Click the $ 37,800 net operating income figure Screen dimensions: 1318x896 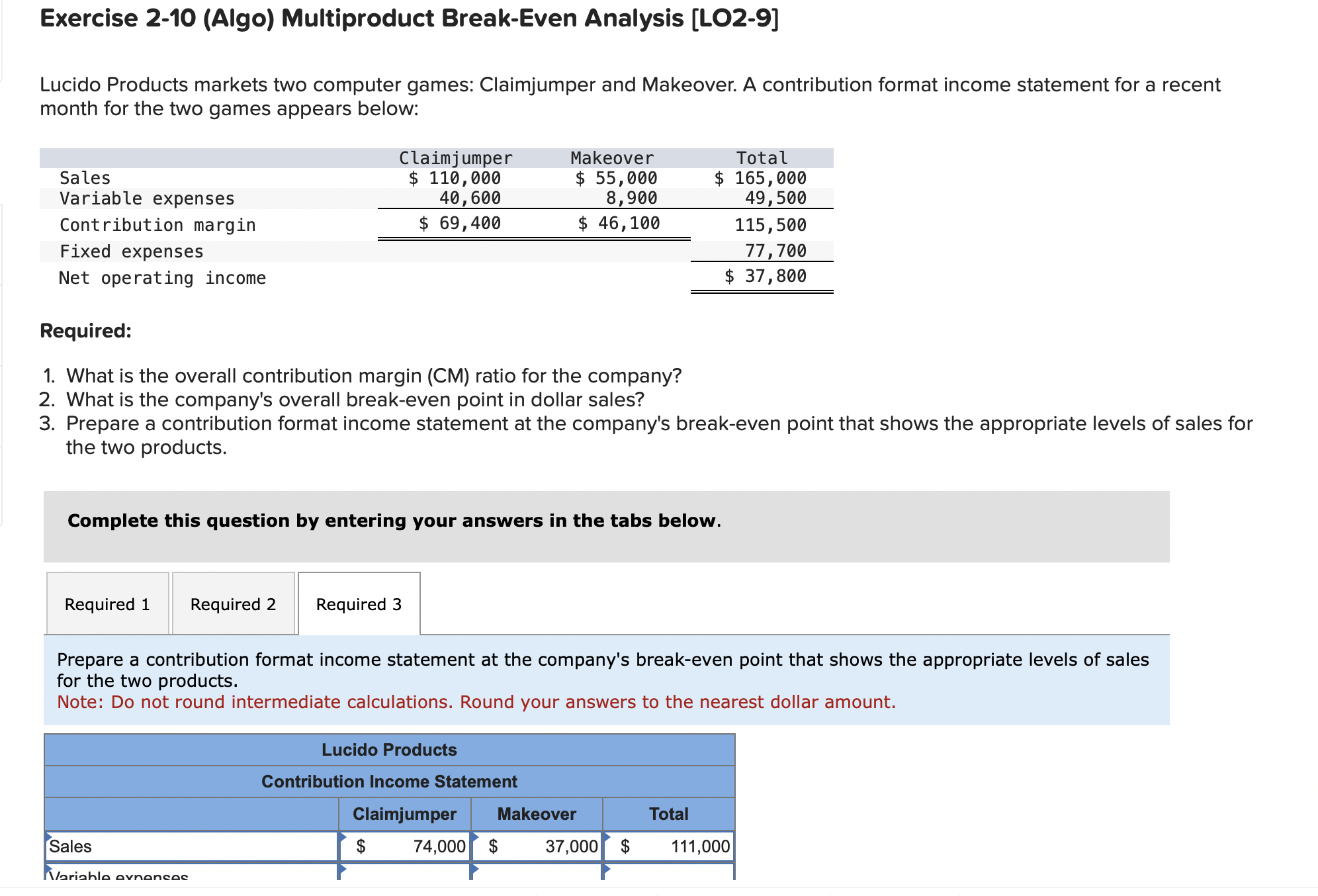[765, 276]
